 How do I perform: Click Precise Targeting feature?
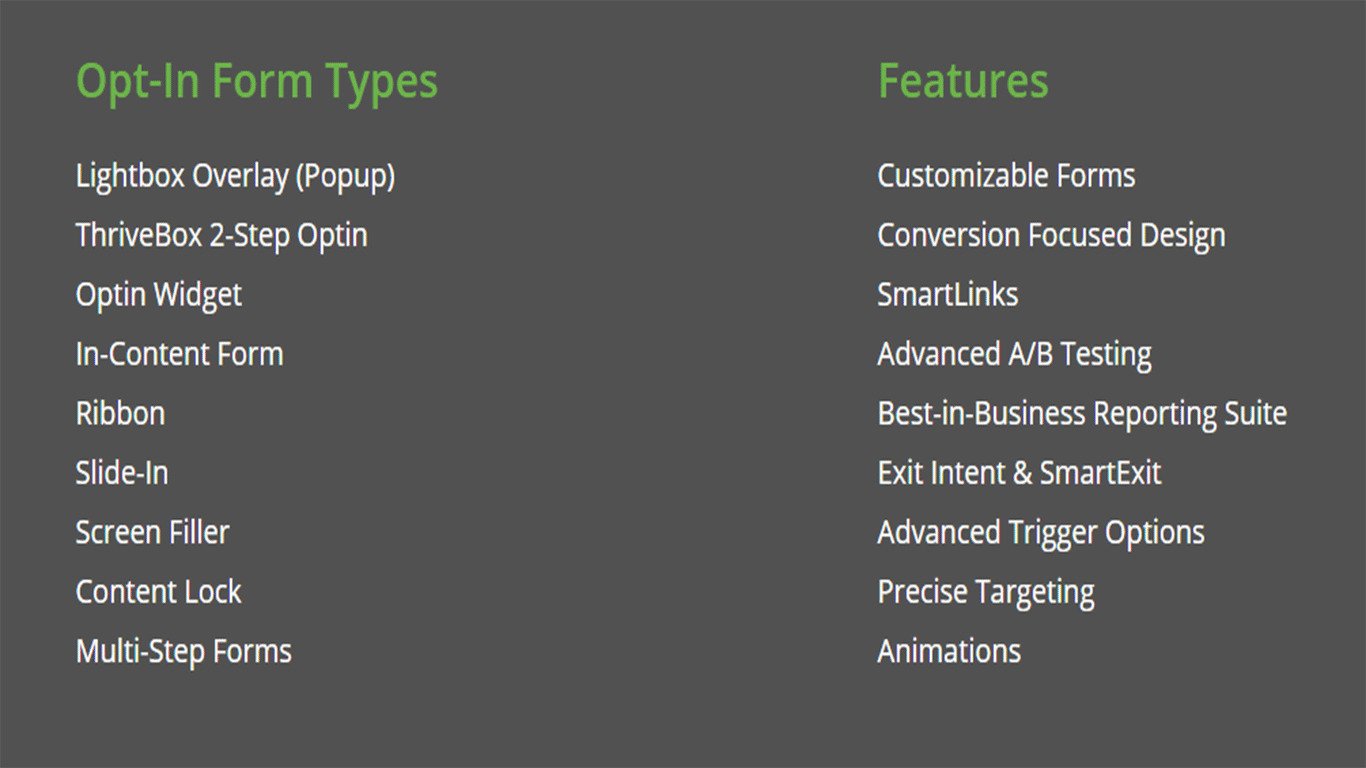click(986, 593)
